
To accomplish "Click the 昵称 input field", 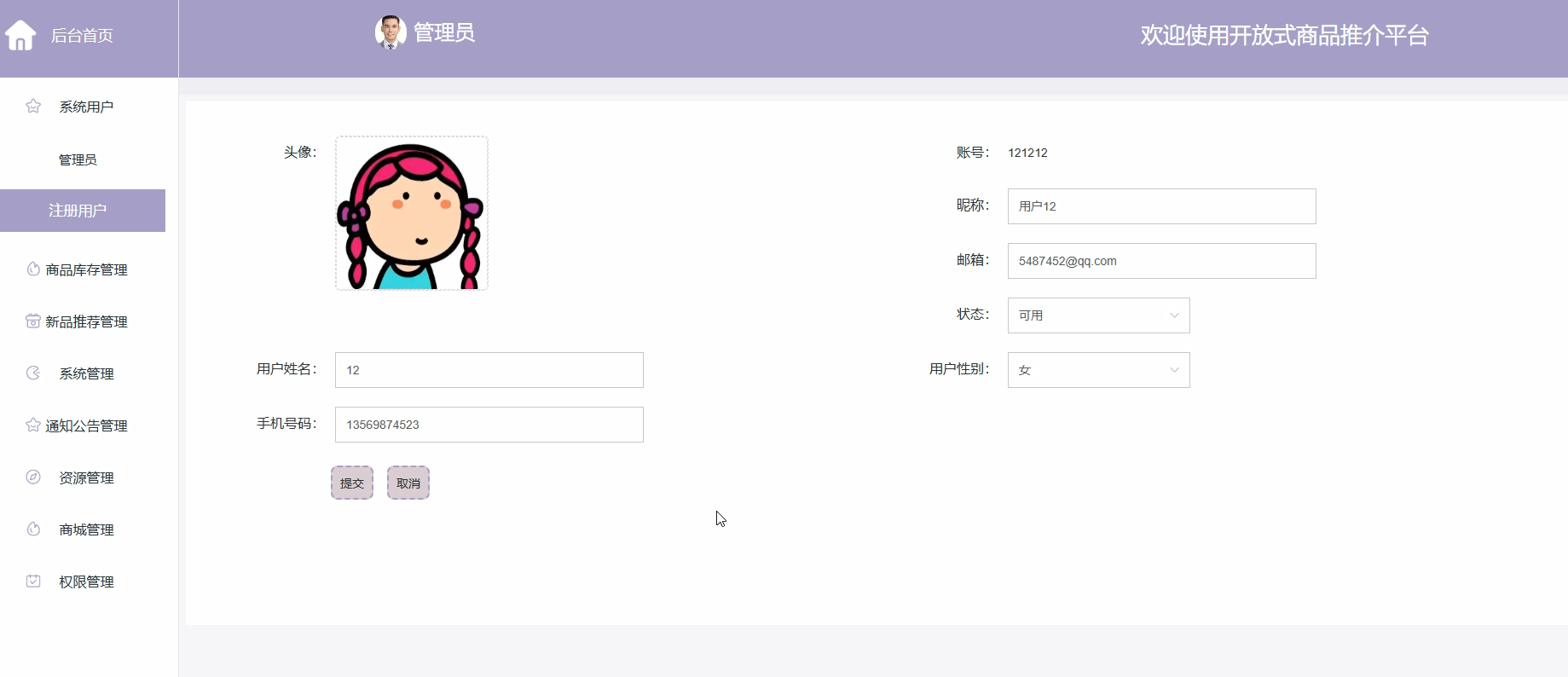I will pos(1161,206).
